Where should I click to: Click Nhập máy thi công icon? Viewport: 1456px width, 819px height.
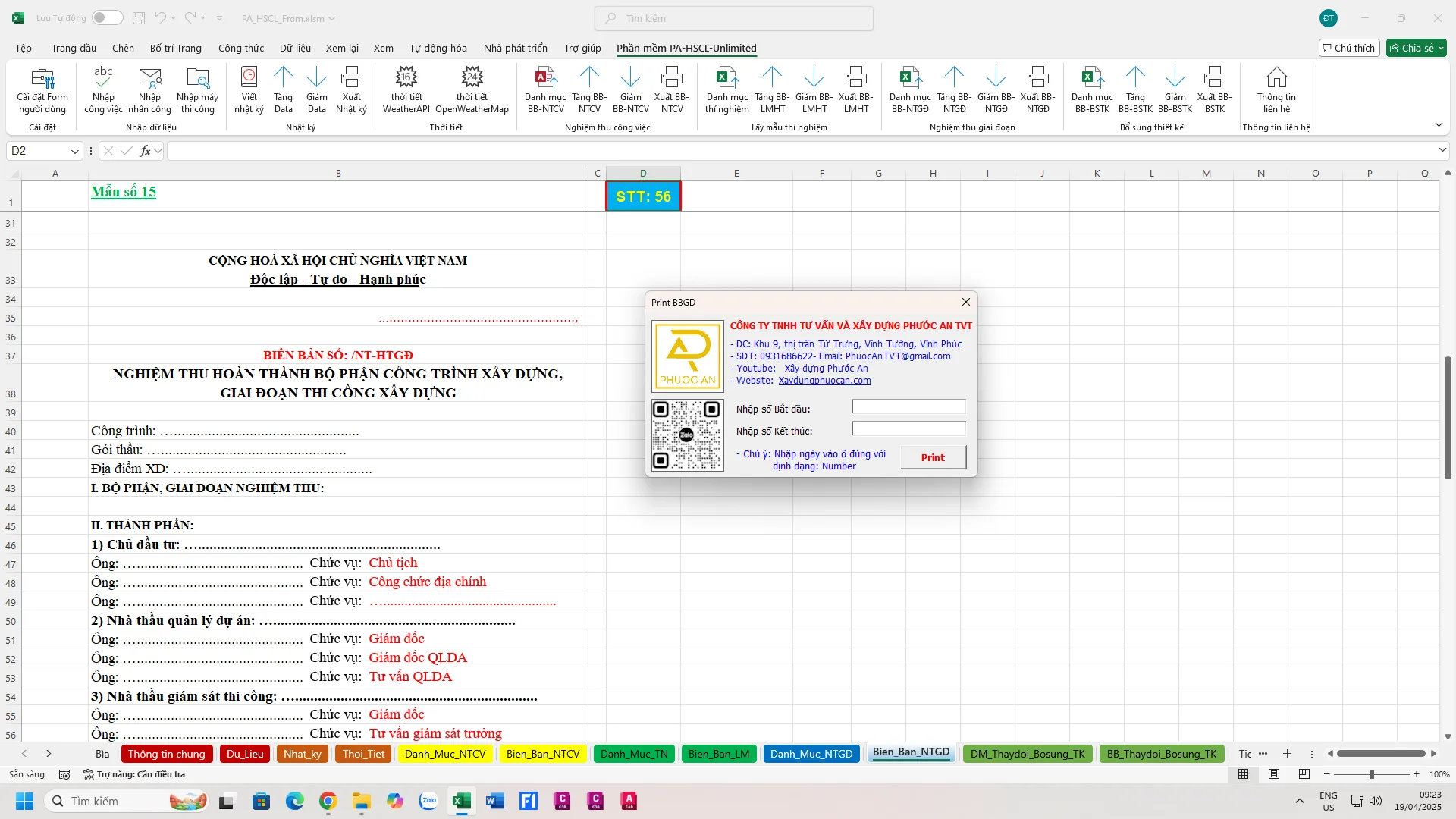[x=197, y=90]
